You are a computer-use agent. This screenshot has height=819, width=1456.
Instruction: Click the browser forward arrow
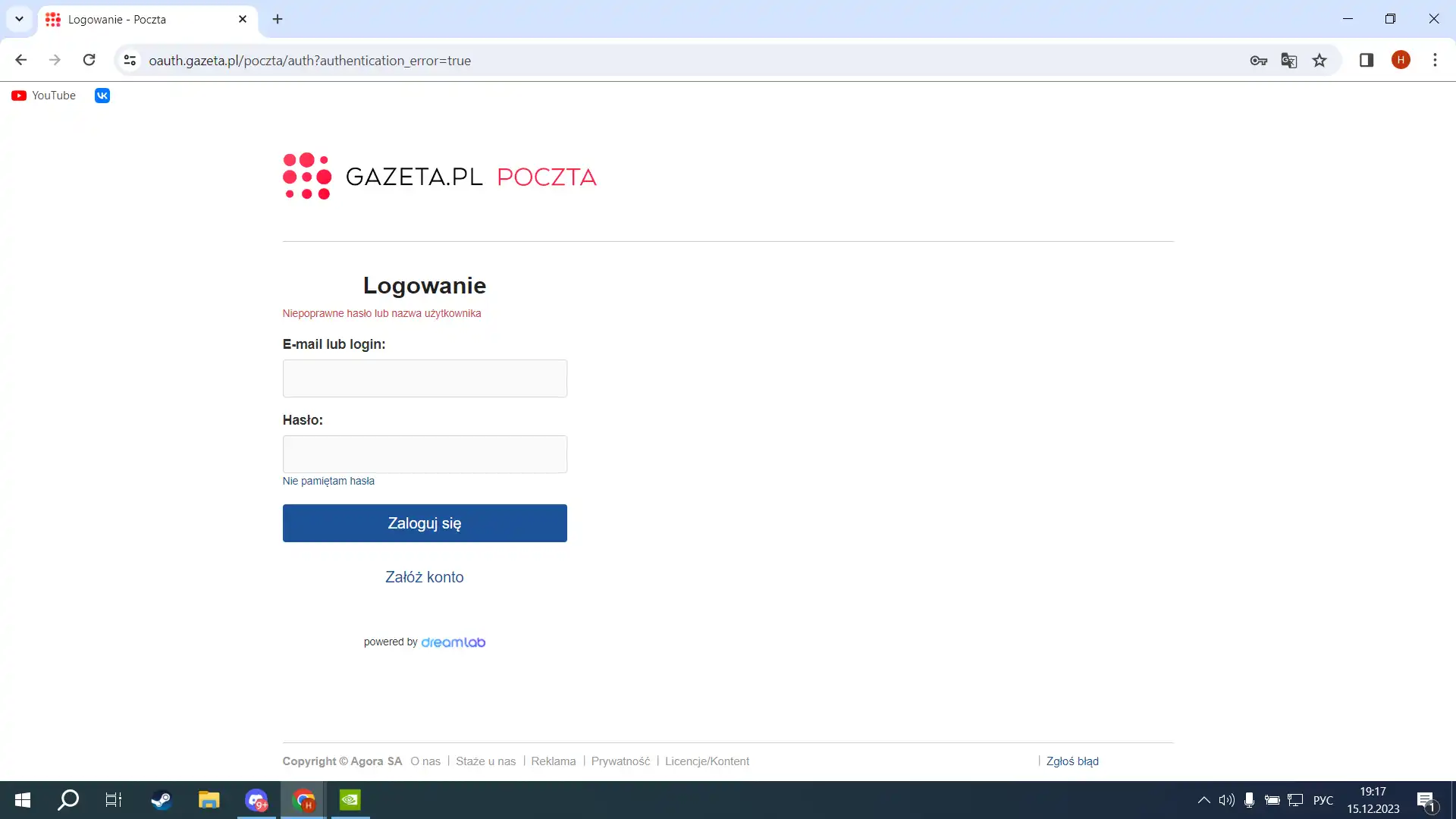[55, 60]
